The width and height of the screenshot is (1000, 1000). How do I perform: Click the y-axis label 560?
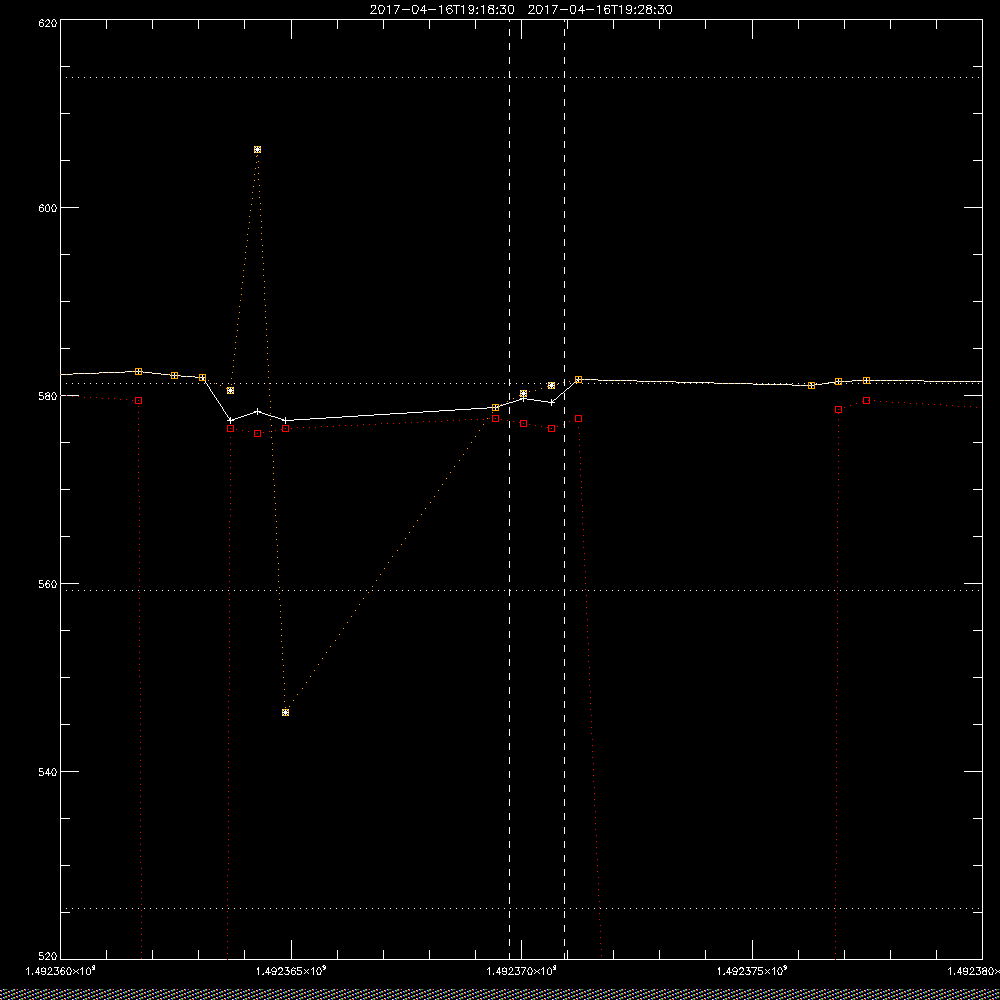click(x=48, y=584)
